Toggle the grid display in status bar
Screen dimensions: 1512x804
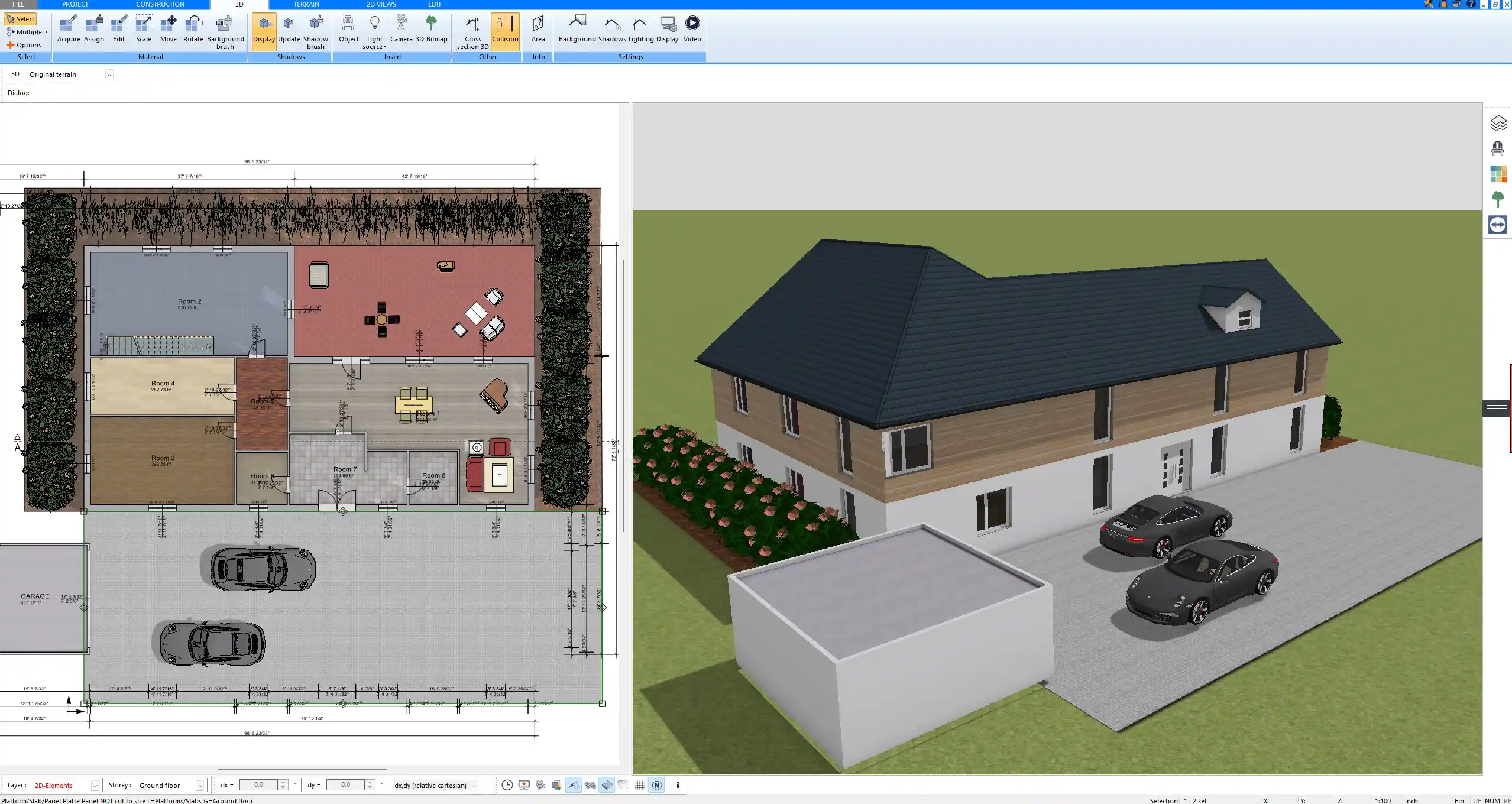(640, 785)
